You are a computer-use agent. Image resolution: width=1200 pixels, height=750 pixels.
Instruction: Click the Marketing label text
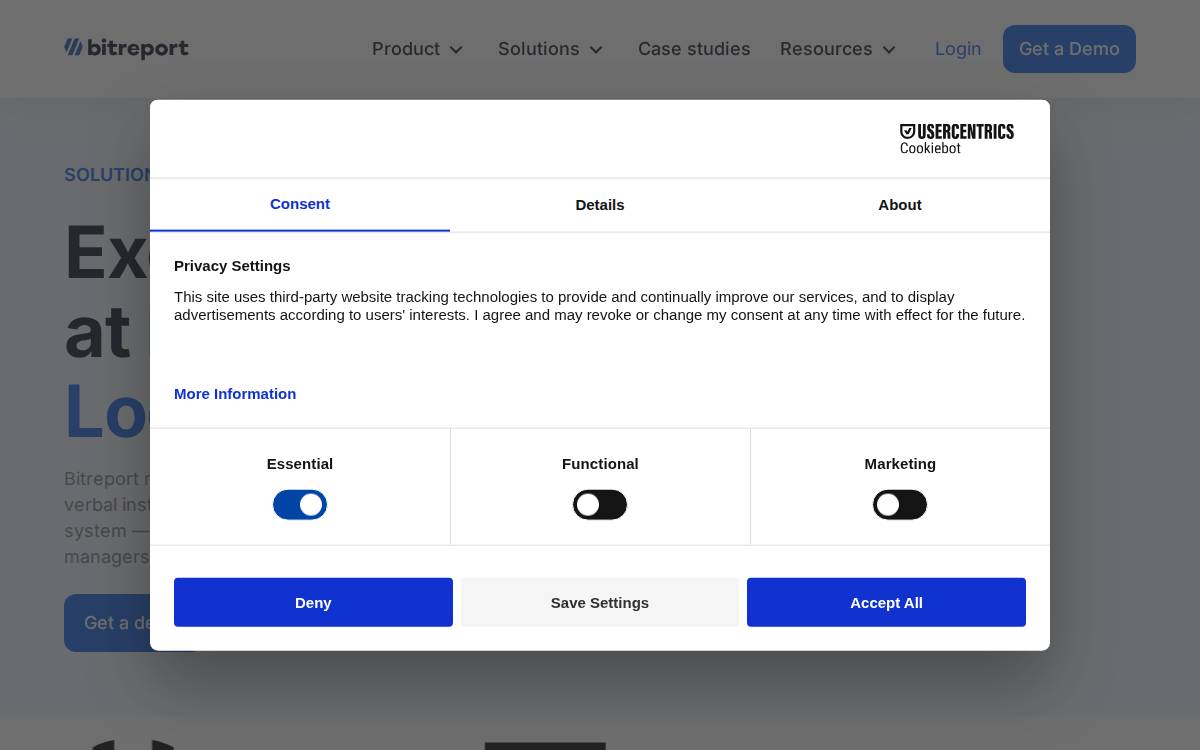pyautogui.click(x=900, y=464)
